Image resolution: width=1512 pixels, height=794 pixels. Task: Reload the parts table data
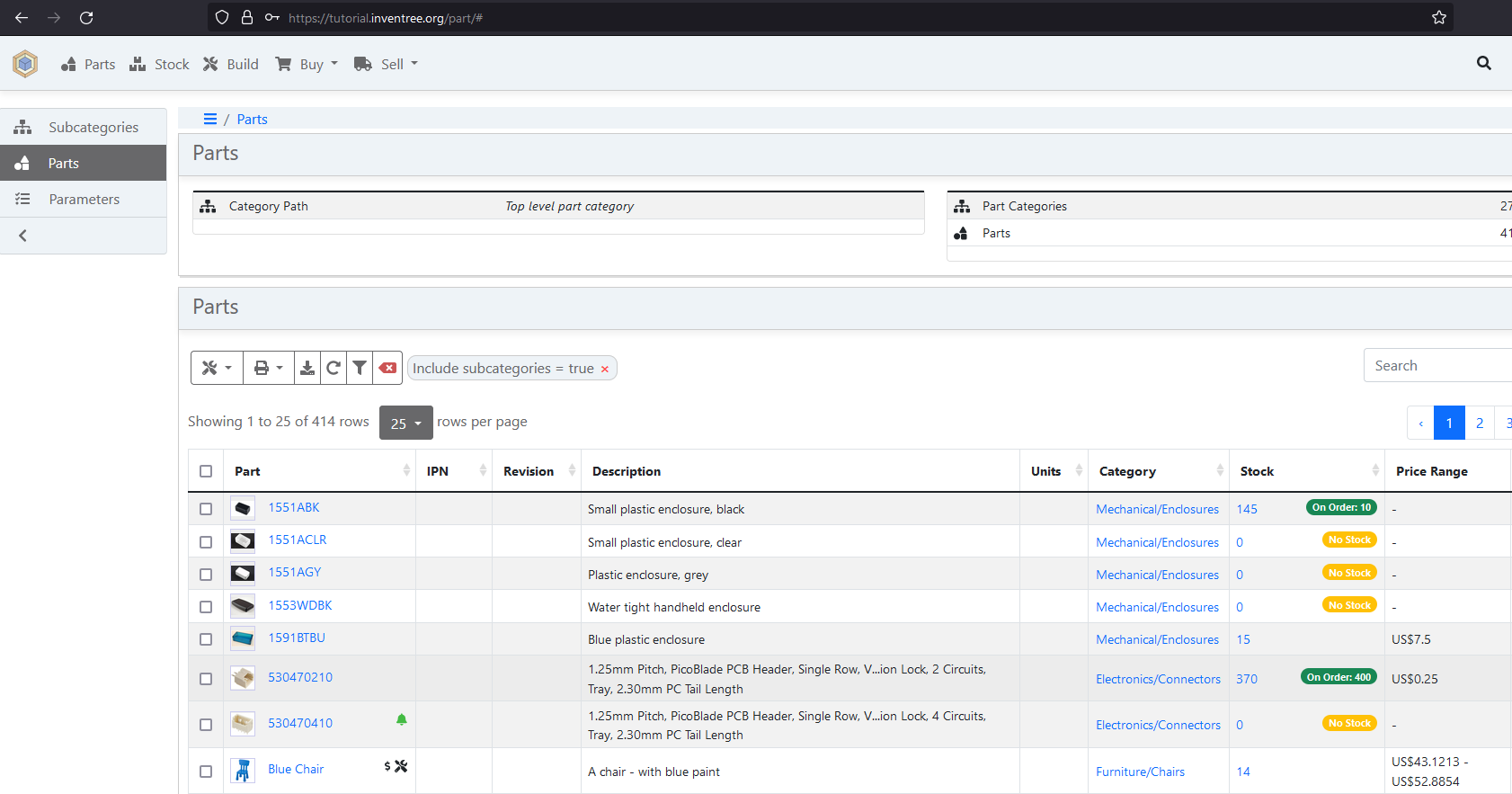(x=334, y=368)
